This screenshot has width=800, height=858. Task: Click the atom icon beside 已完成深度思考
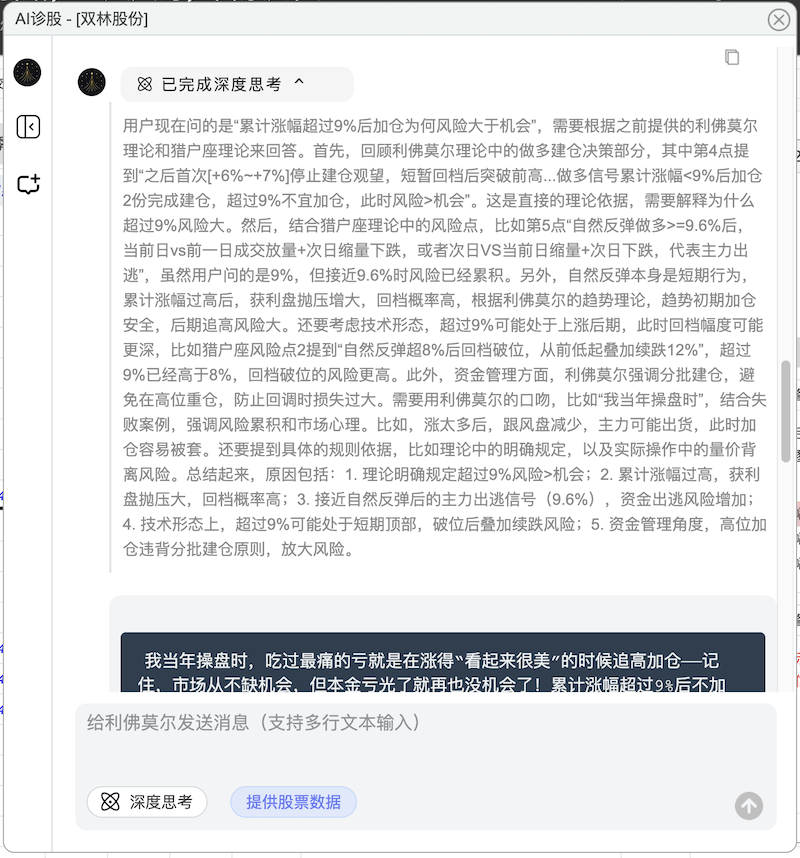[145, 85]
